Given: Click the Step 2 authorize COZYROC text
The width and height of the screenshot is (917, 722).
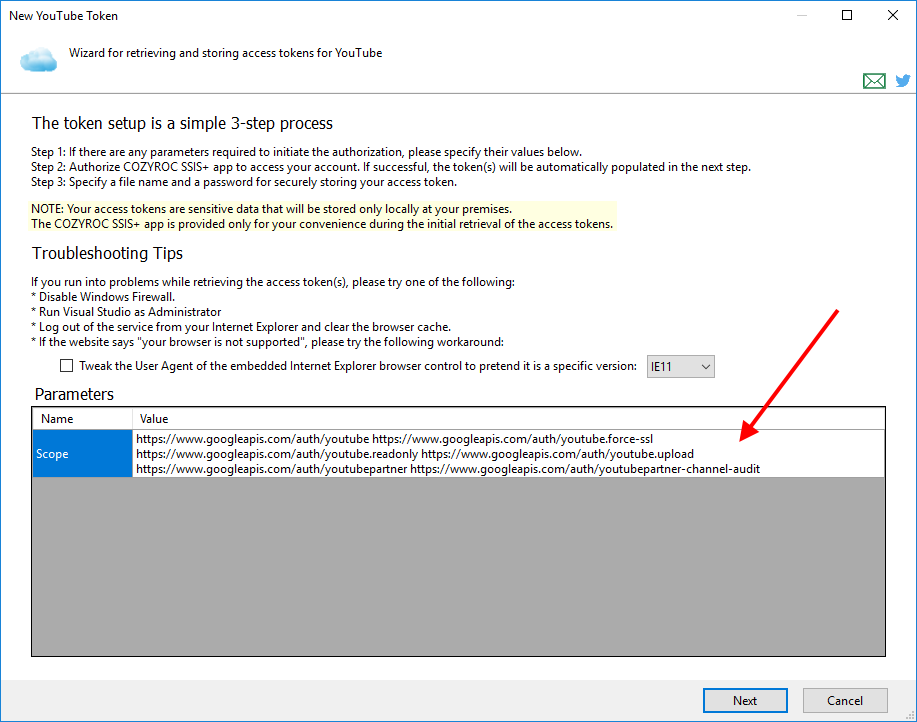Looking at the screenshot, I should 391,167.
